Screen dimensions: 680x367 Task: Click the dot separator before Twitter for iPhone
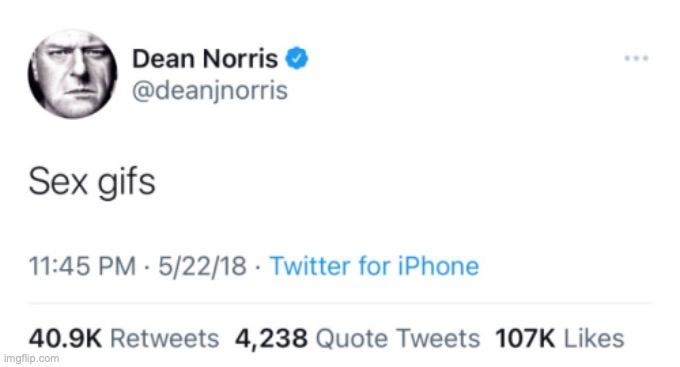click(258, 267)
